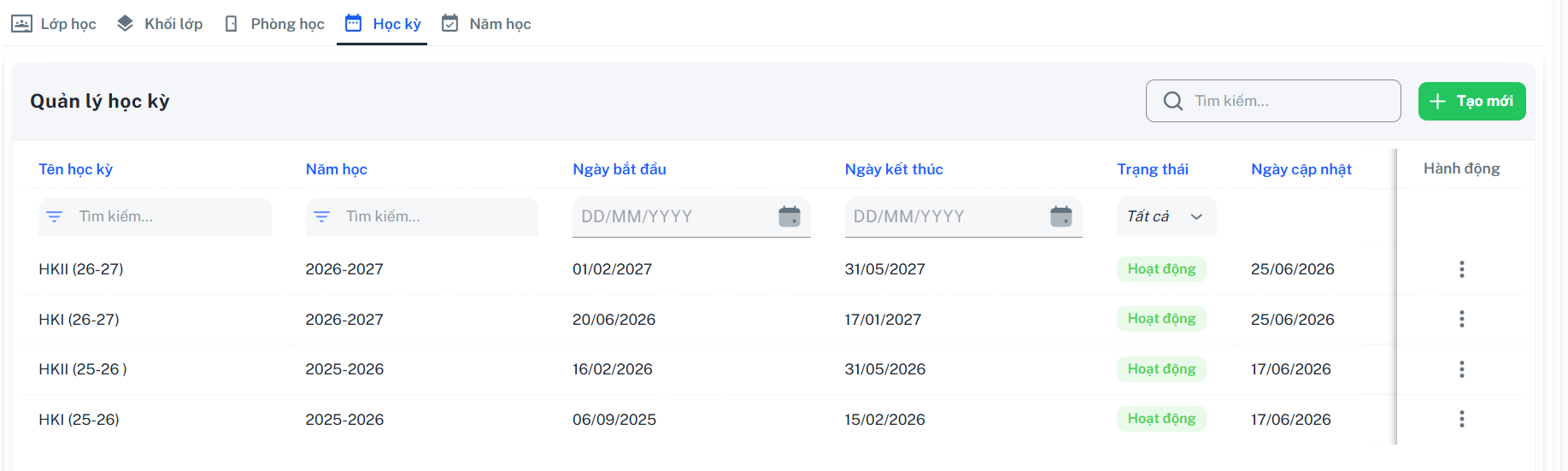The height and width of the screenshot is (471, 1568).
Task: Select the Học kỳ tab
Action: coord(382,24)
